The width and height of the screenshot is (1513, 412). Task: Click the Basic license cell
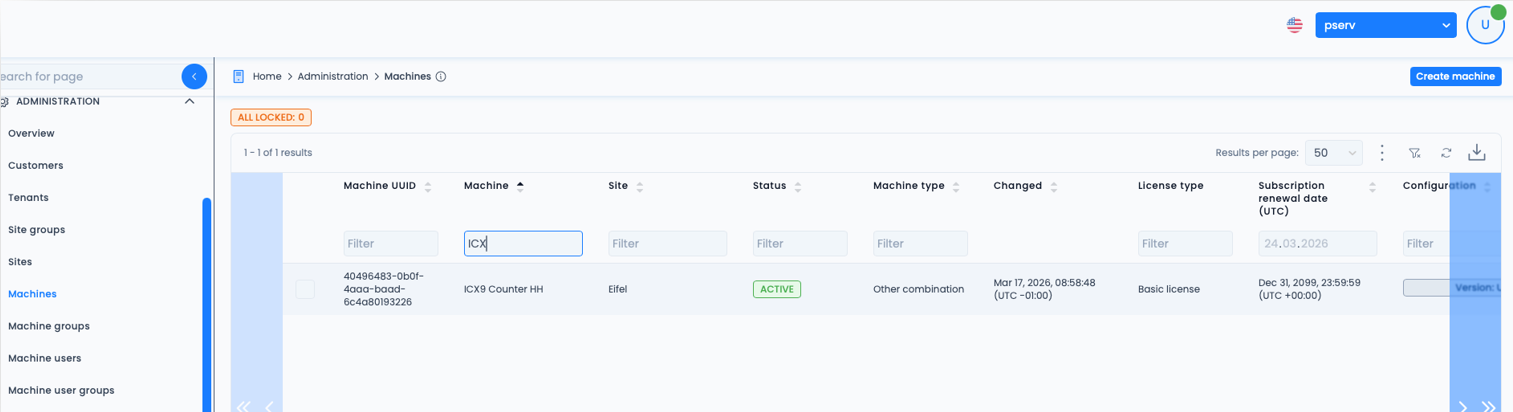tap(1169, 289)
